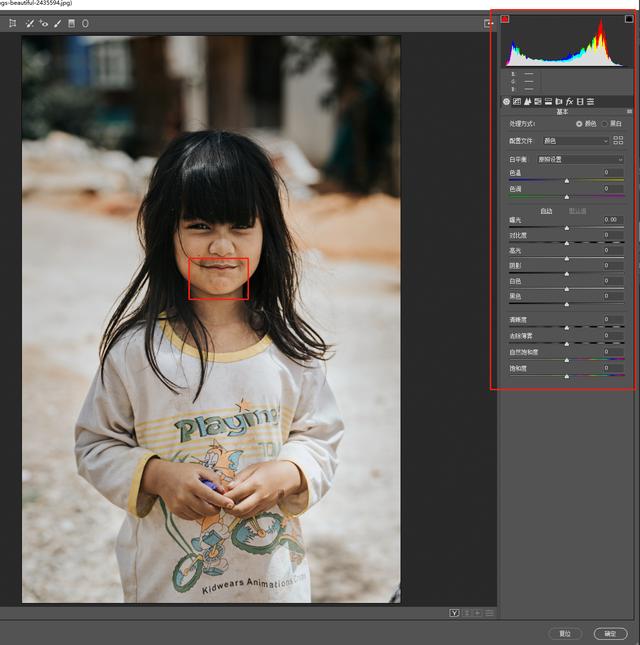Select the 颜色 (Color) treatment radio button

point(579,123)
